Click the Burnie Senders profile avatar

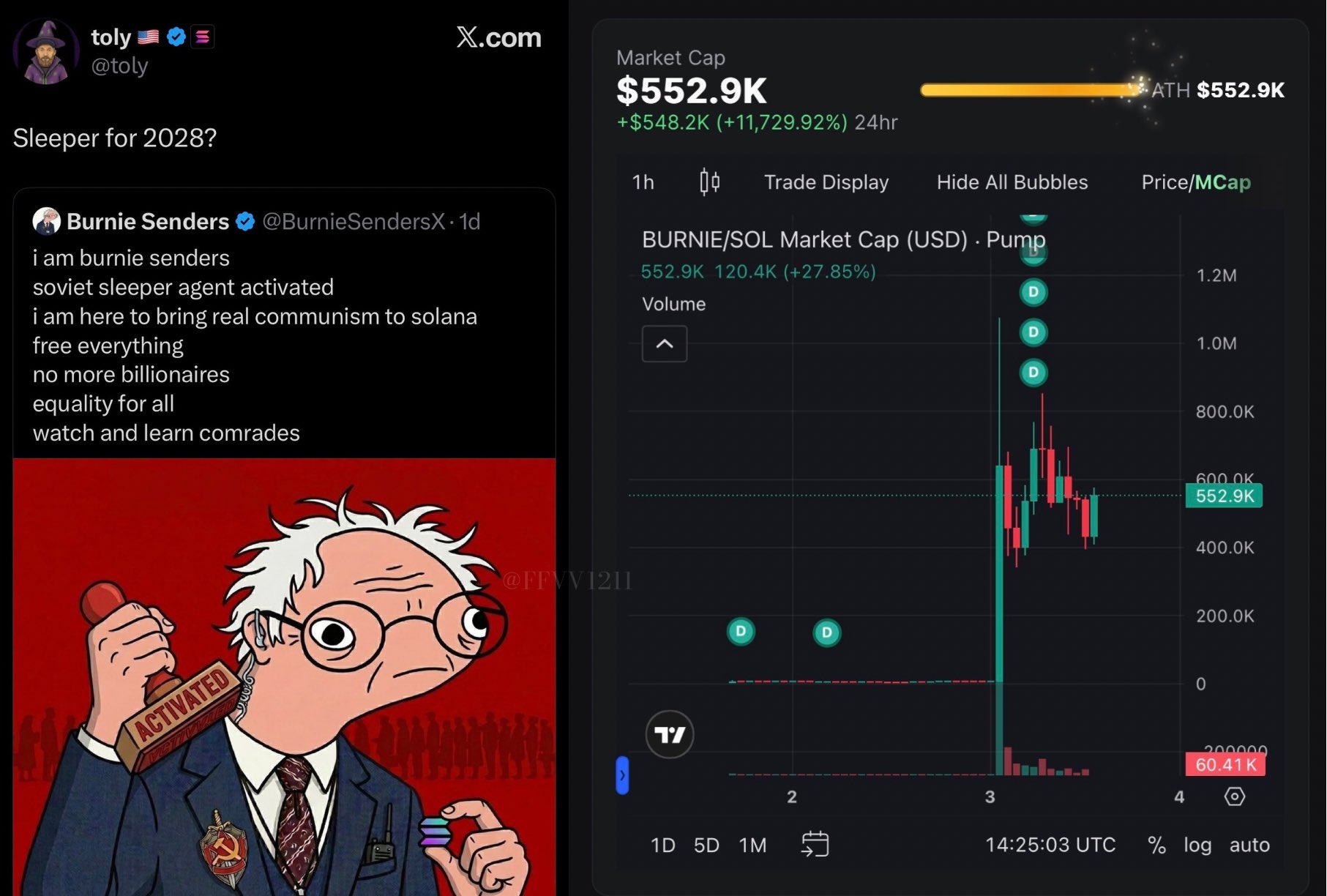click(46, 221)
